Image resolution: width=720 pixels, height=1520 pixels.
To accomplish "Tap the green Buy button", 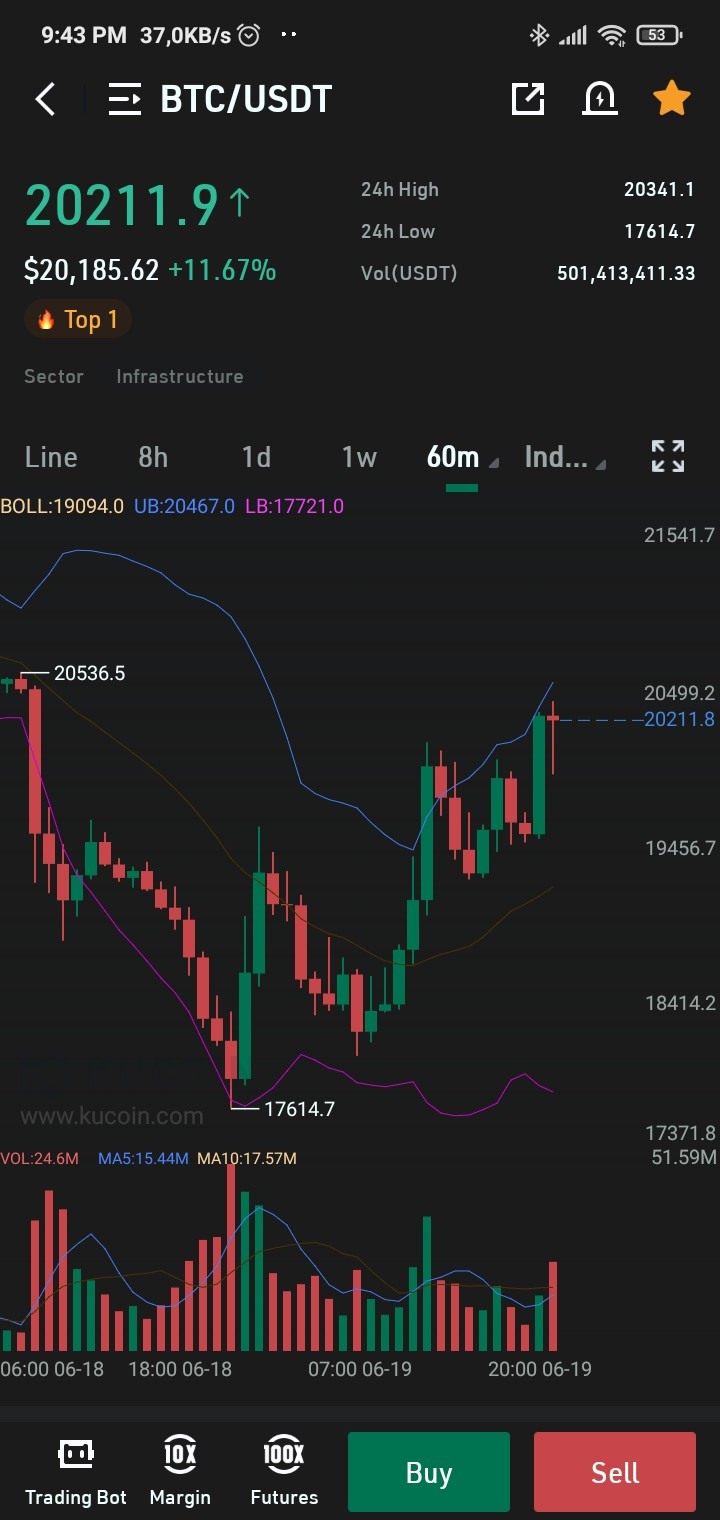I will [x=429, y=1472].
